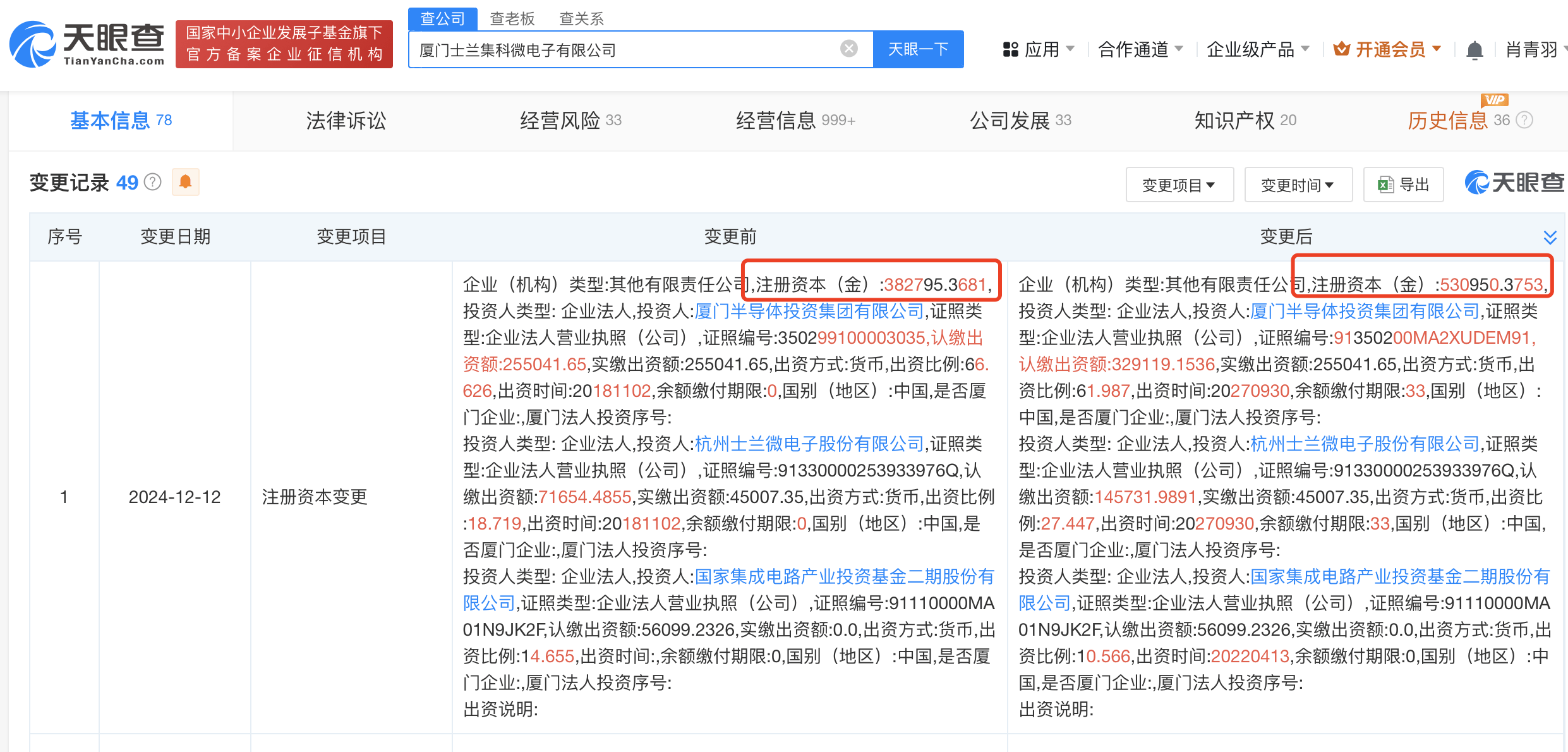Switch to the 查老板 search tab
This screenshot has width=1568, height=752.
pyautogui.click(x=512, y=18)
